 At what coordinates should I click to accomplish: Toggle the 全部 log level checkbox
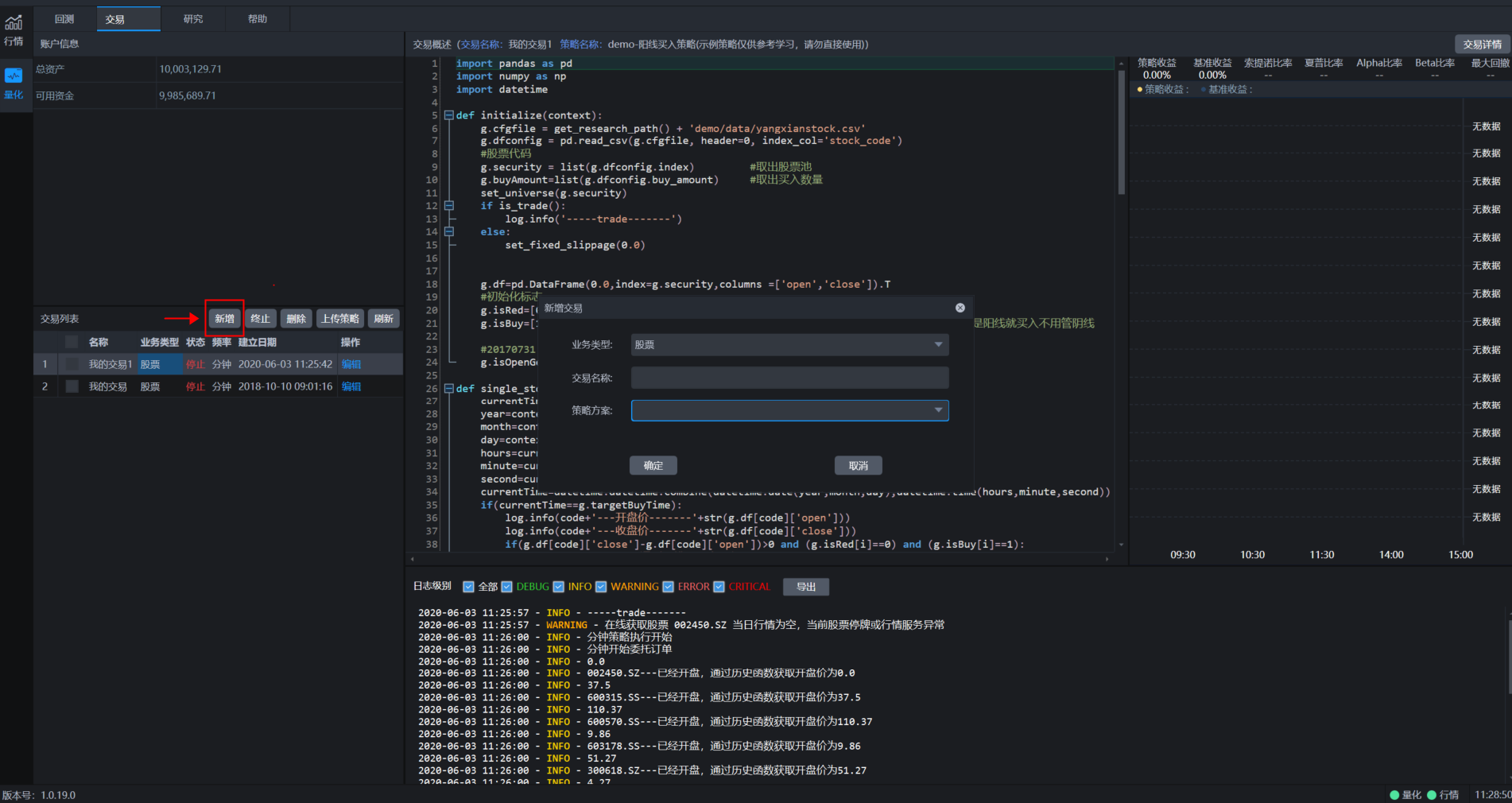click(469, 587)
